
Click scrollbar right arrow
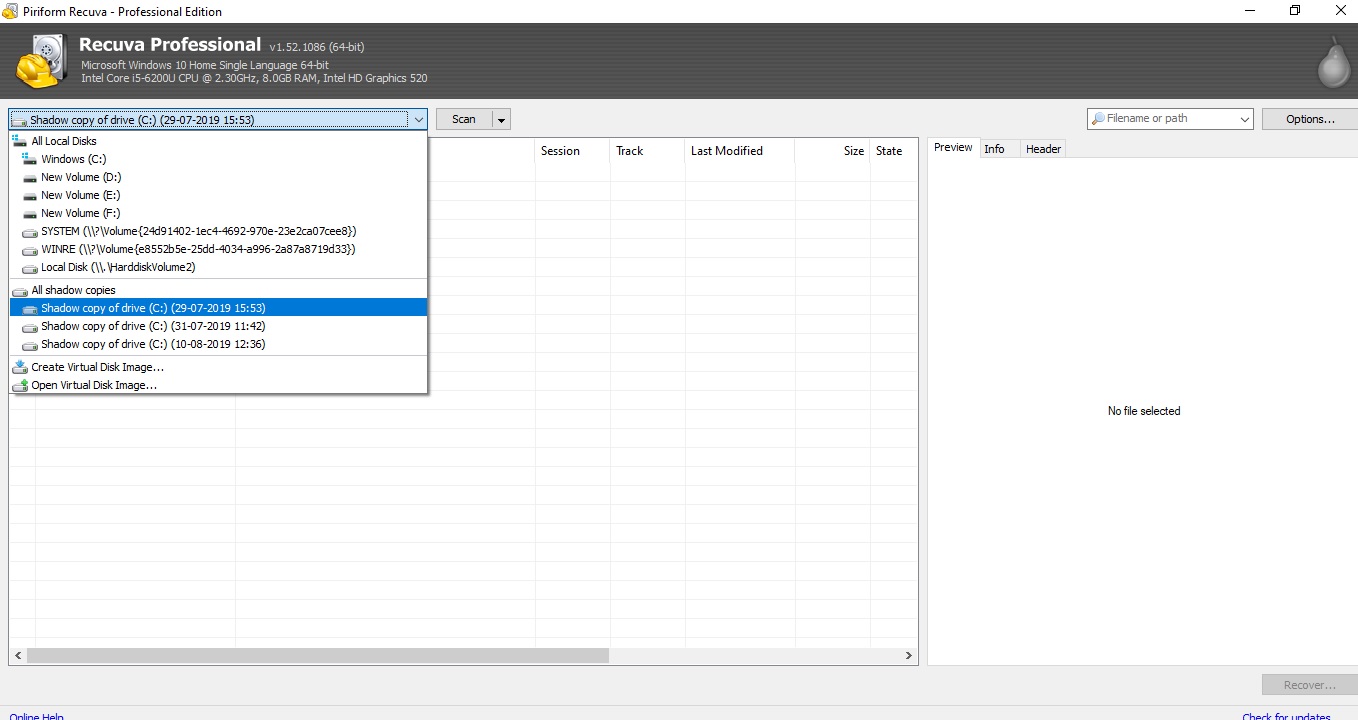pos(909,656)
